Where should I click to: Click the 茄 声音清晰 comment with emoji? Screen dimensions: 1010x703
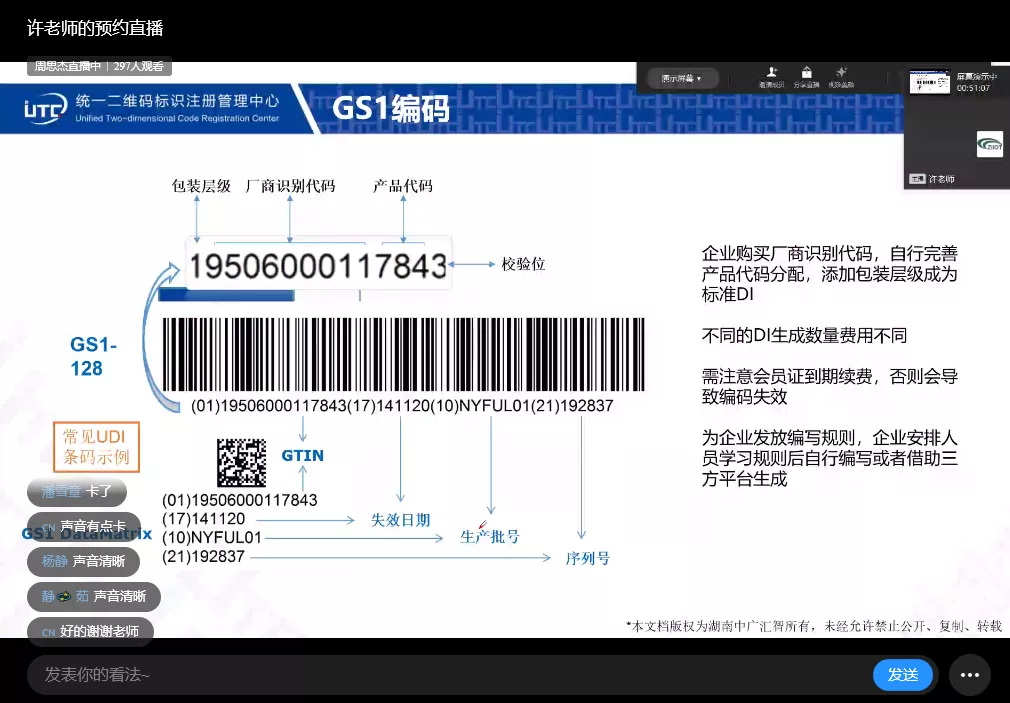click(x=93, y=596)
